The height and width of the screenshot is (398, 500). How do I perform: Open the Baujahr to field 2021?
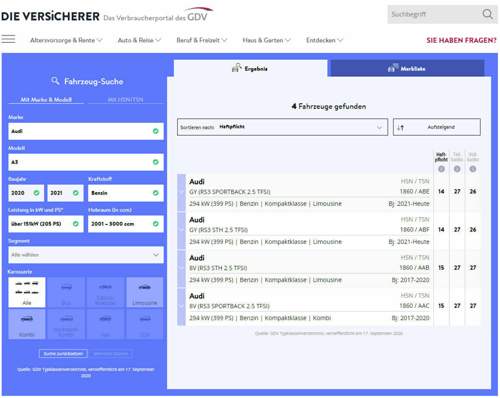tap(65, 193)
